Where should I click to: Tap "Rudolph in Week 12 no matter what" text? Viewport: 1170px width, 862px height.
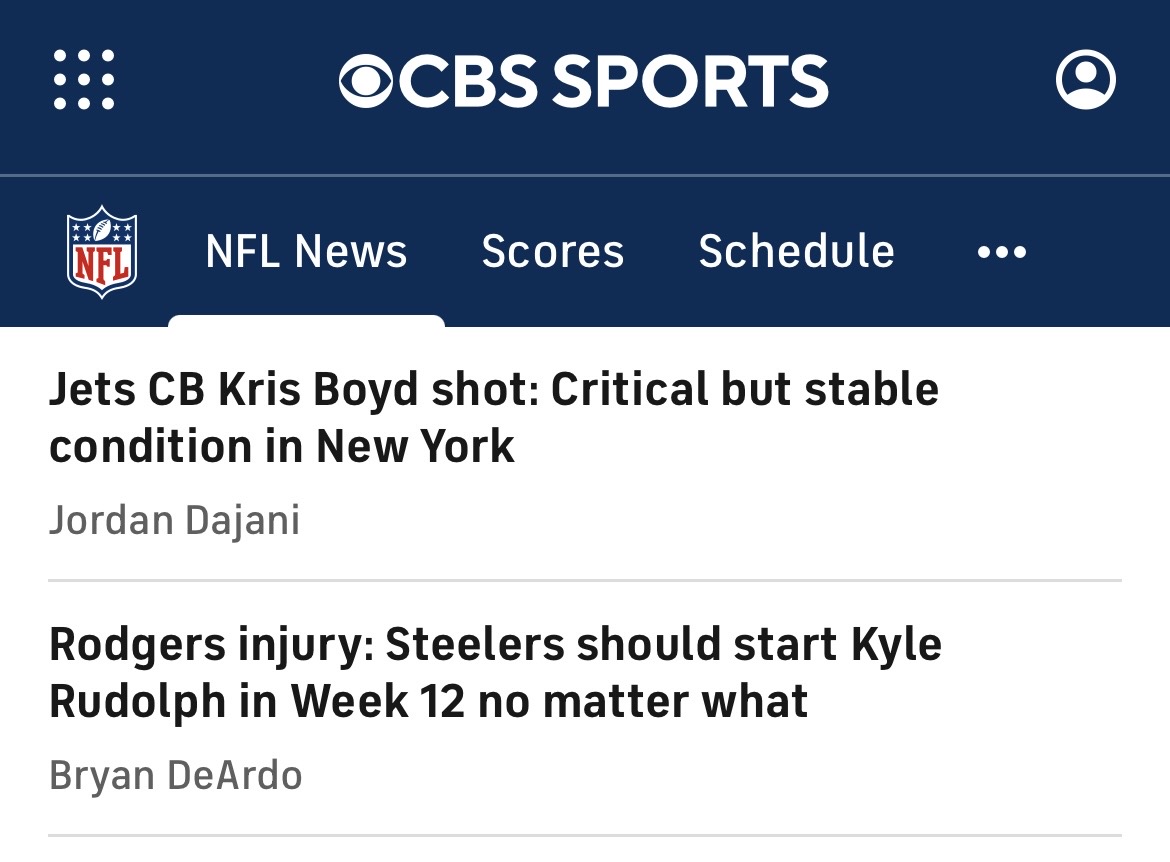[428, 701]
